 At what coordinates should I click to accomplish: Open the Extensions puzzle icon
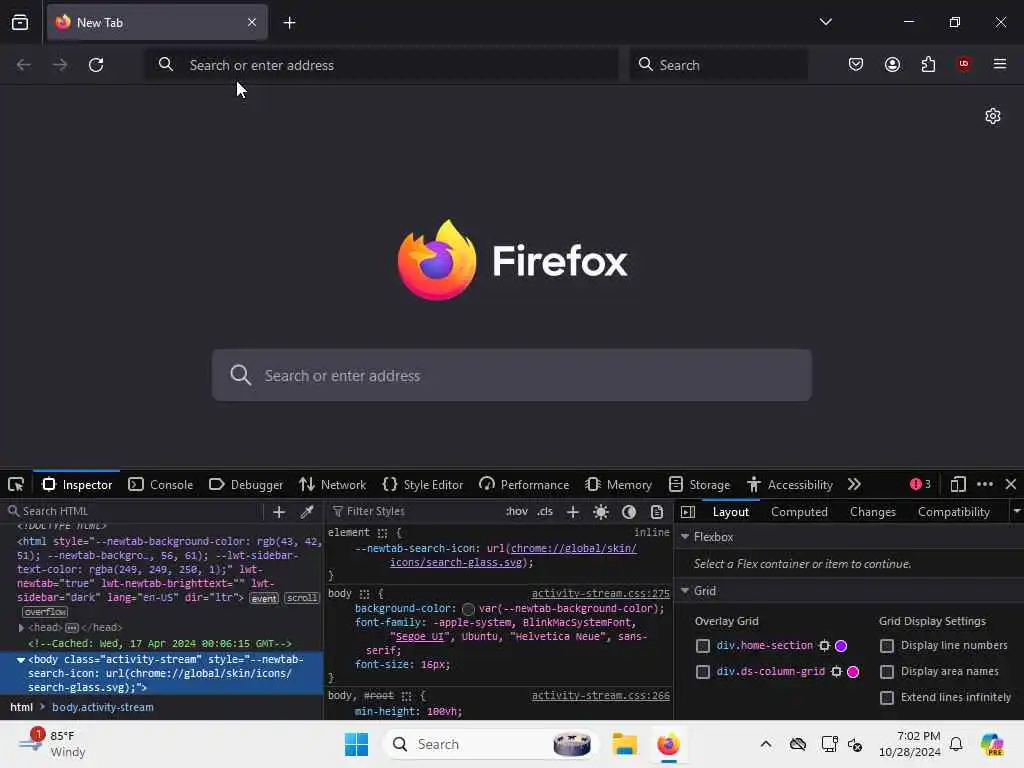tap(928, 64)
